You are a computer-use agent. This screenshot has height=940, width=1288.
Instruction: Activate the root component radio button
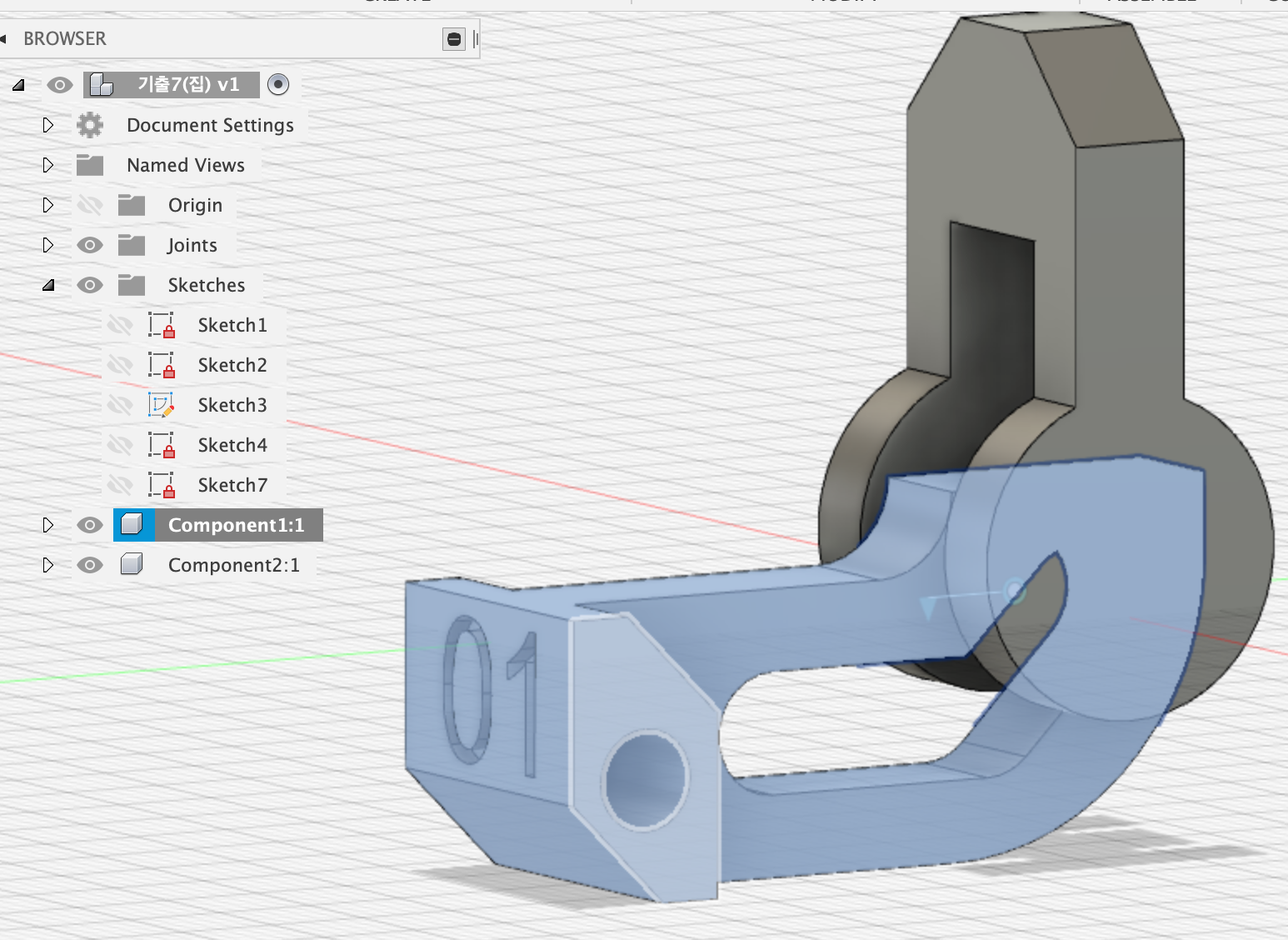(x=278, y=84)
